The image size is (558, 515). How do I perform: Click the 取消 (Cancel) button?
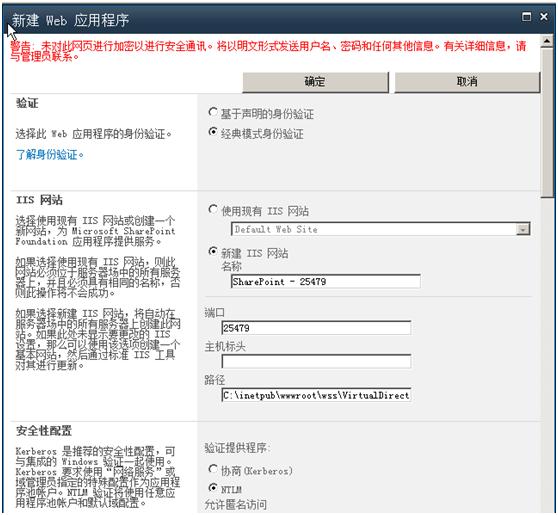(x=467, y=82)
